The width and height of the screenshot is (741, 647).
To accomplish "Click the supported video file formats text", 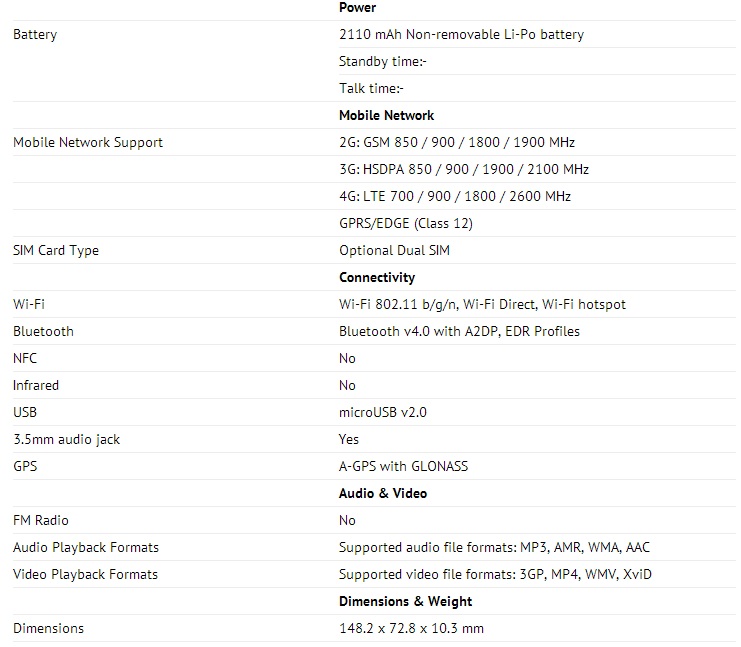I will [496, 575].
